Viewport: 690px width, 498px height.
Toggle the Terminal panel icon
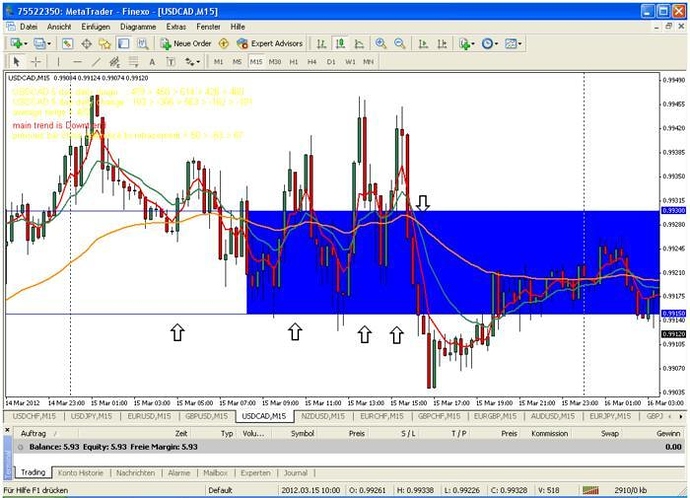[124, 44]
